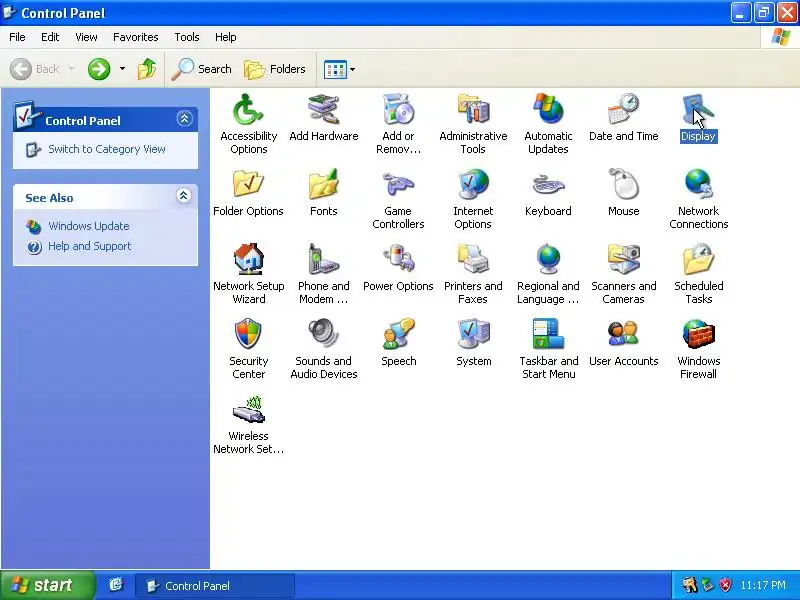The image size is (800, 600).
Task: Go up one folder level
Action: (x=147, y=69)
